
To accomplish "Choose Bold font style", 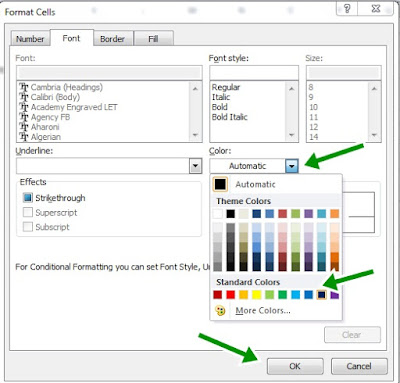I will pyautogui.click(x=220, y=107).
